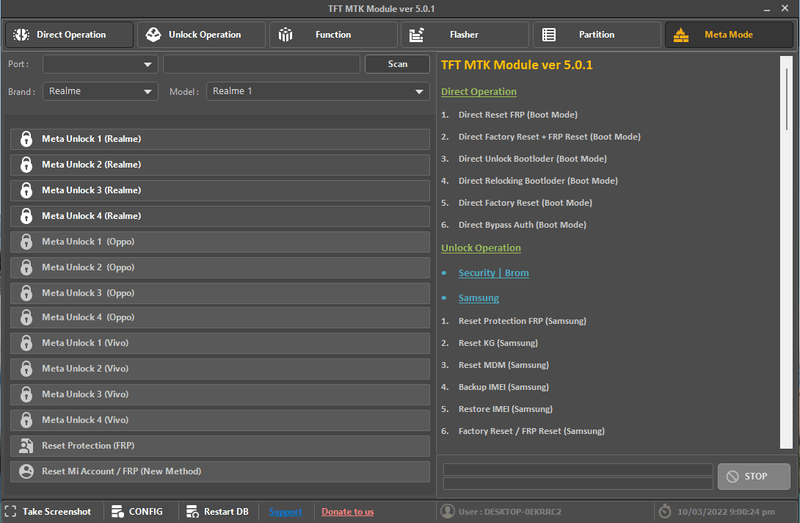Click the Partition tab icon
The width and height of the screenshot is (800, 523).
[549, 35]
